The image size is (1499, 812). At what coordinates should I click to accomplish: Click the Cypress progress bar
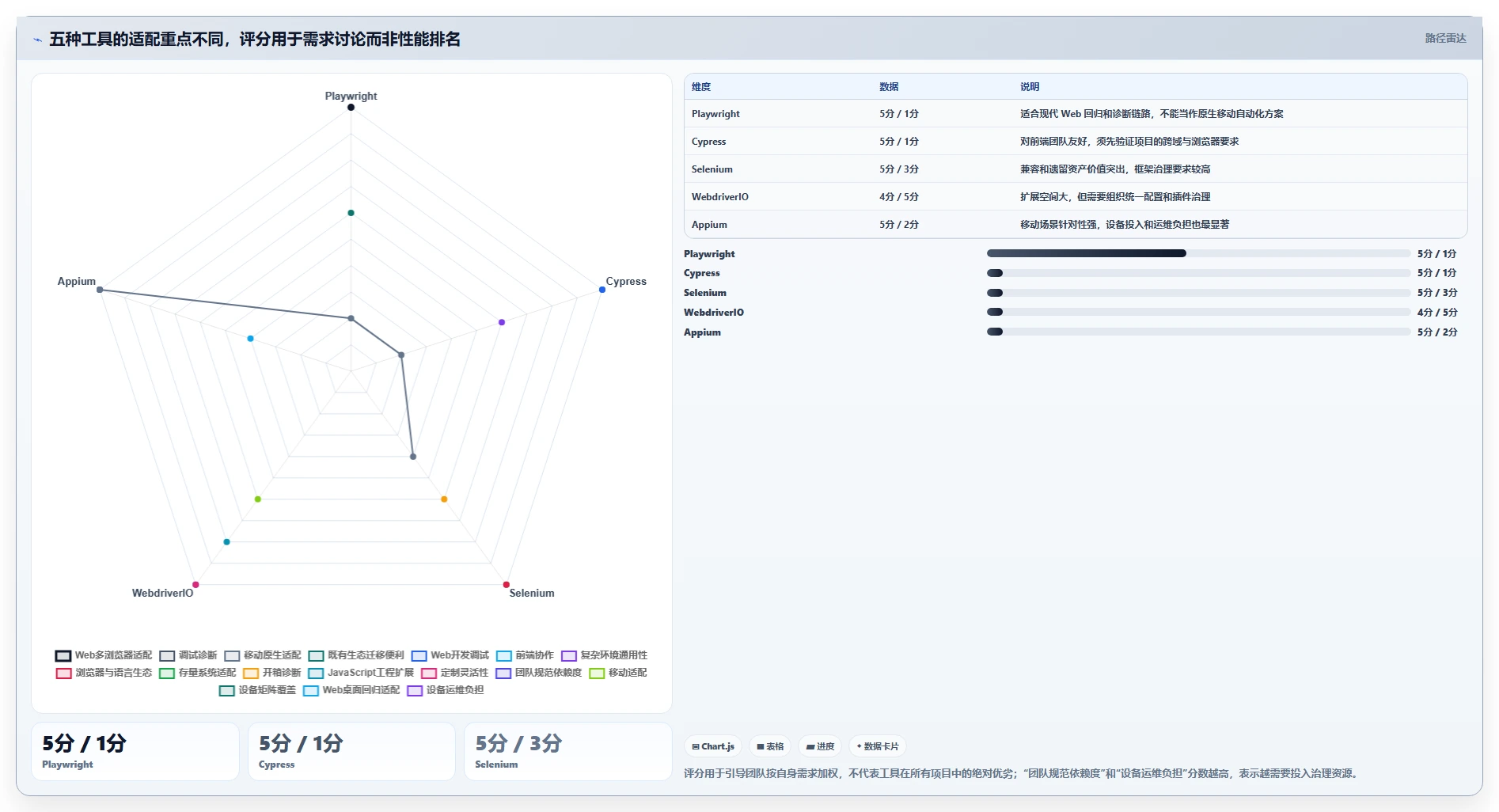(x=1198, y=273)
